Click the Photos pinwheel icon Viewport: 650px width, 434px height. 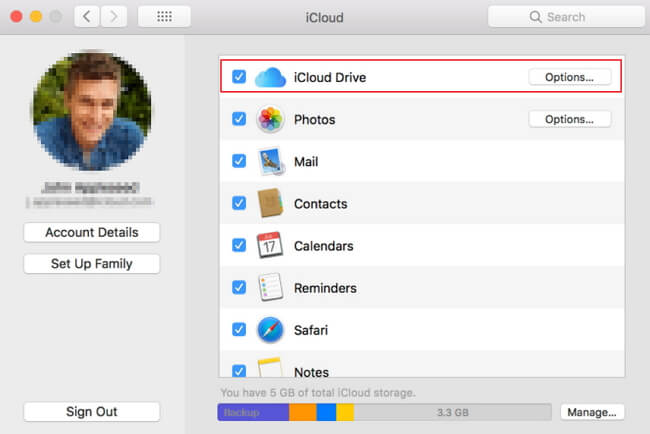(x=270, y=119)
